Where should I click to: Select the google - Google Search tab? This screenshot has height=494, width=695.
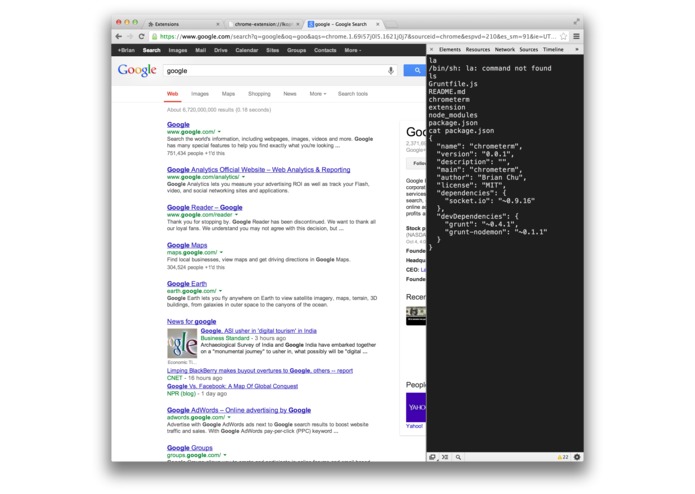tap(344, 24)
